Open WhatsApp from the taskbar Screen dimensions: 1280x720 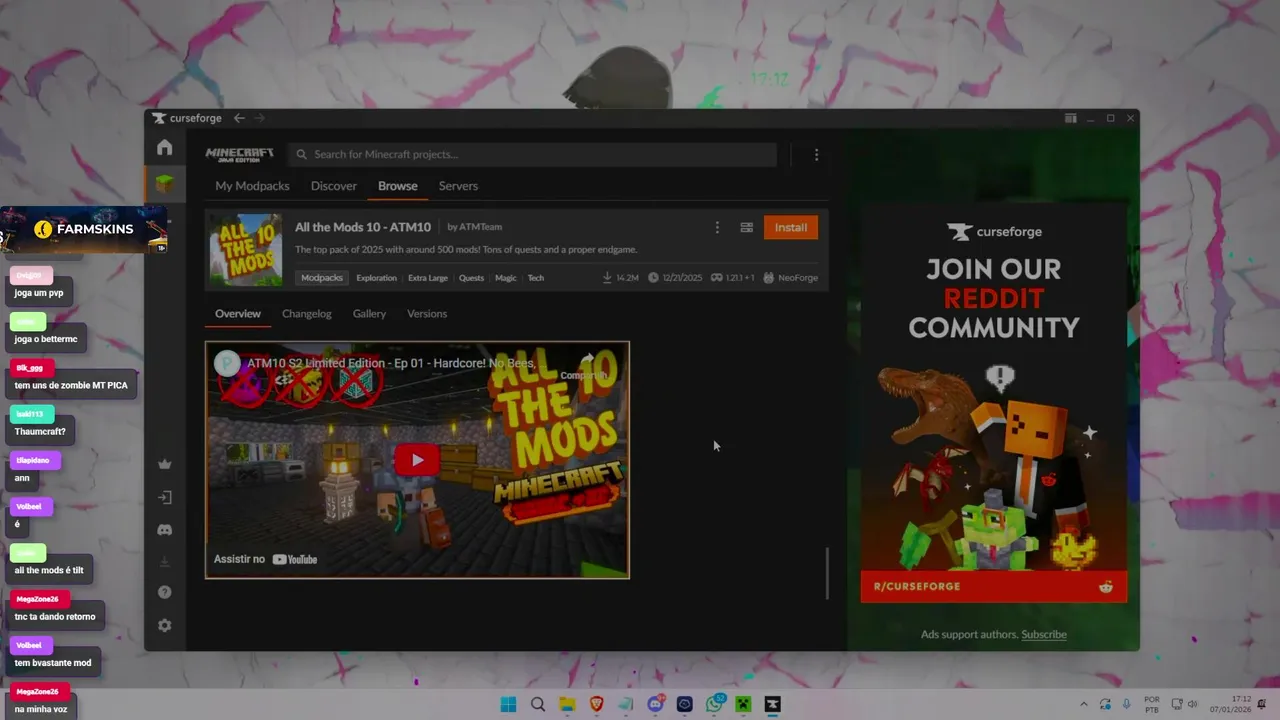pos(714,705)
